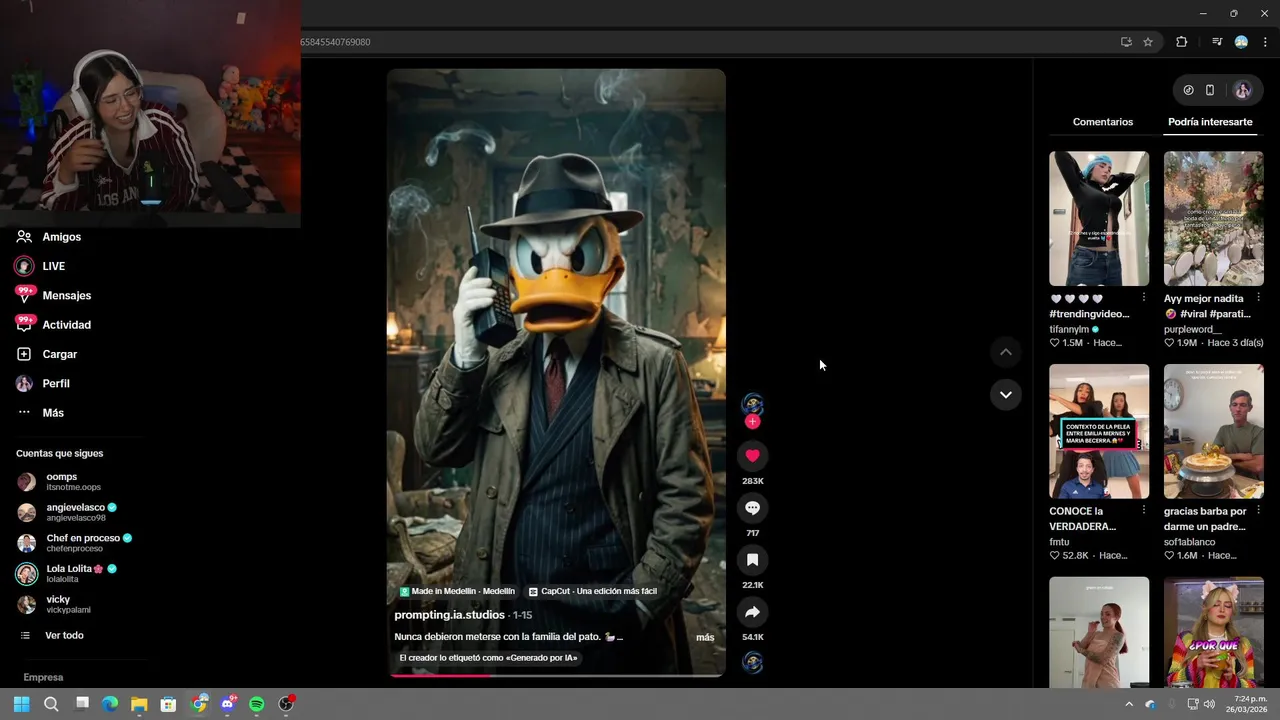Open more options for the tifannylm video
The width and height of the screenshot is (1280, 720).
pyautogui.click(x=1144, y=298)
